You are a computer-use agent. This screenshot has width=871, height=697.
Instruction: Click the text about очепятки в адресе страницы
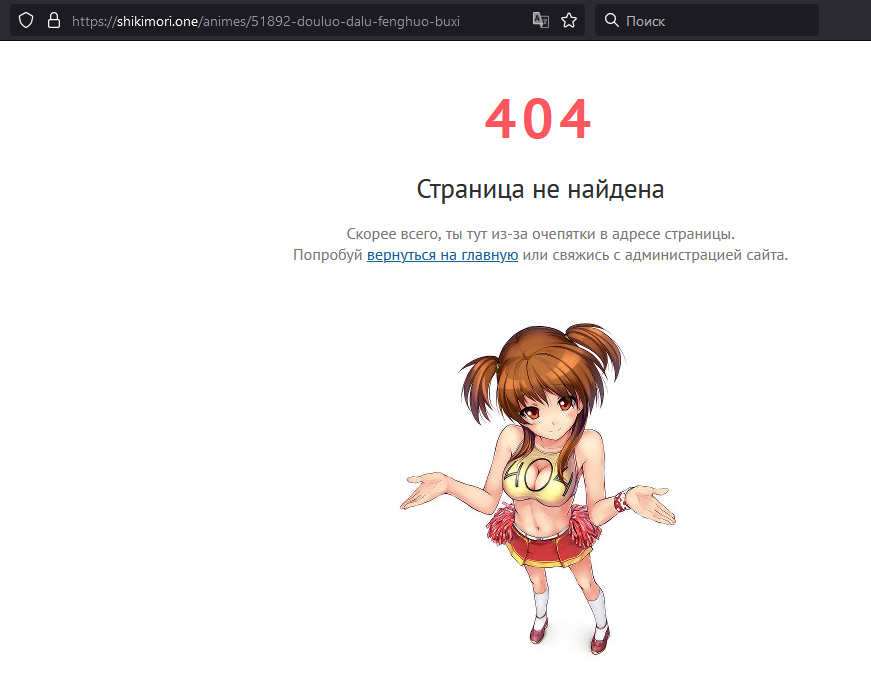[540, 234]
